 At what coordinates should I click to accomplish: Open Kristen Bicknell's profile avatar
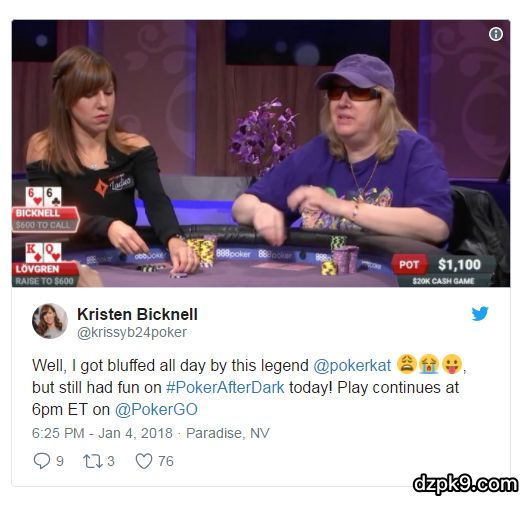point(50,321)
